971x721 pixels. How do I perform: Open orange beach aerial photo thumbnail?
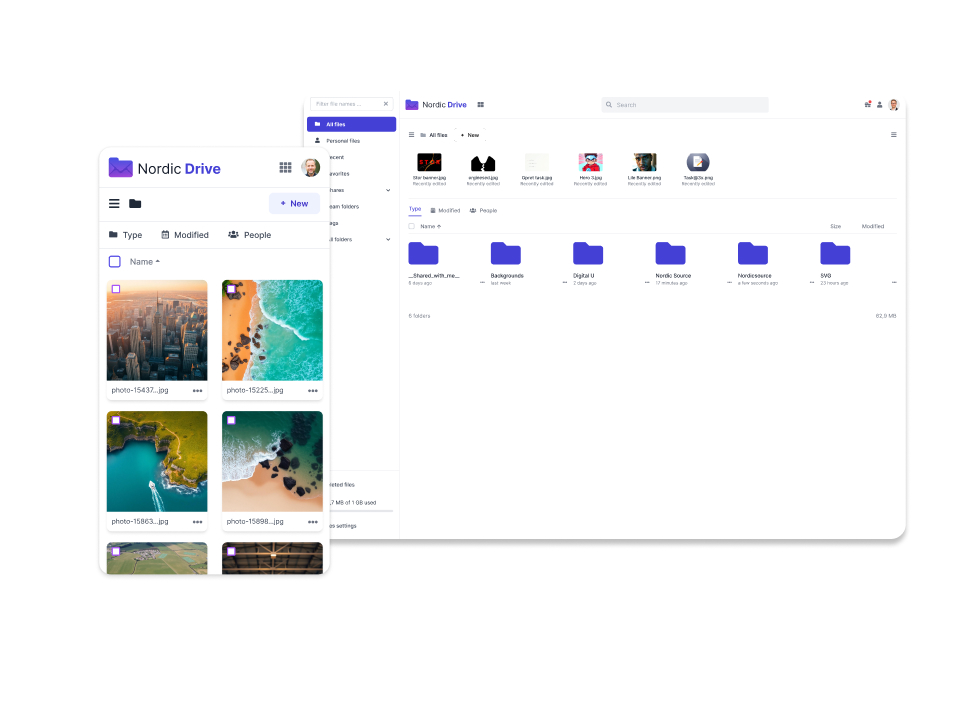click(272, 330)
